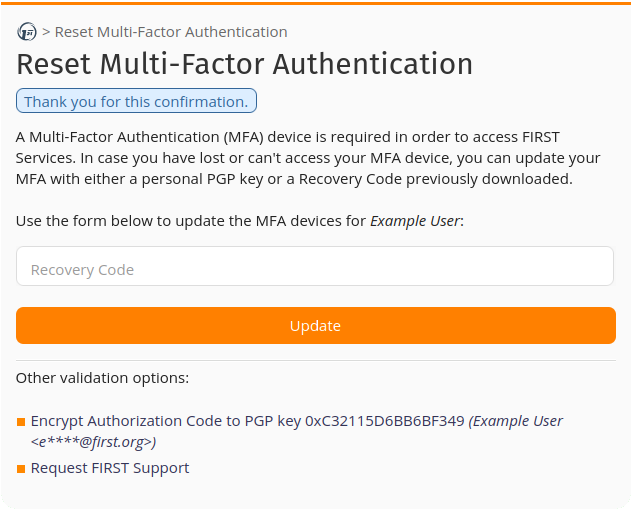
Task: Click the orange Update button
Action: coord(316,326)
